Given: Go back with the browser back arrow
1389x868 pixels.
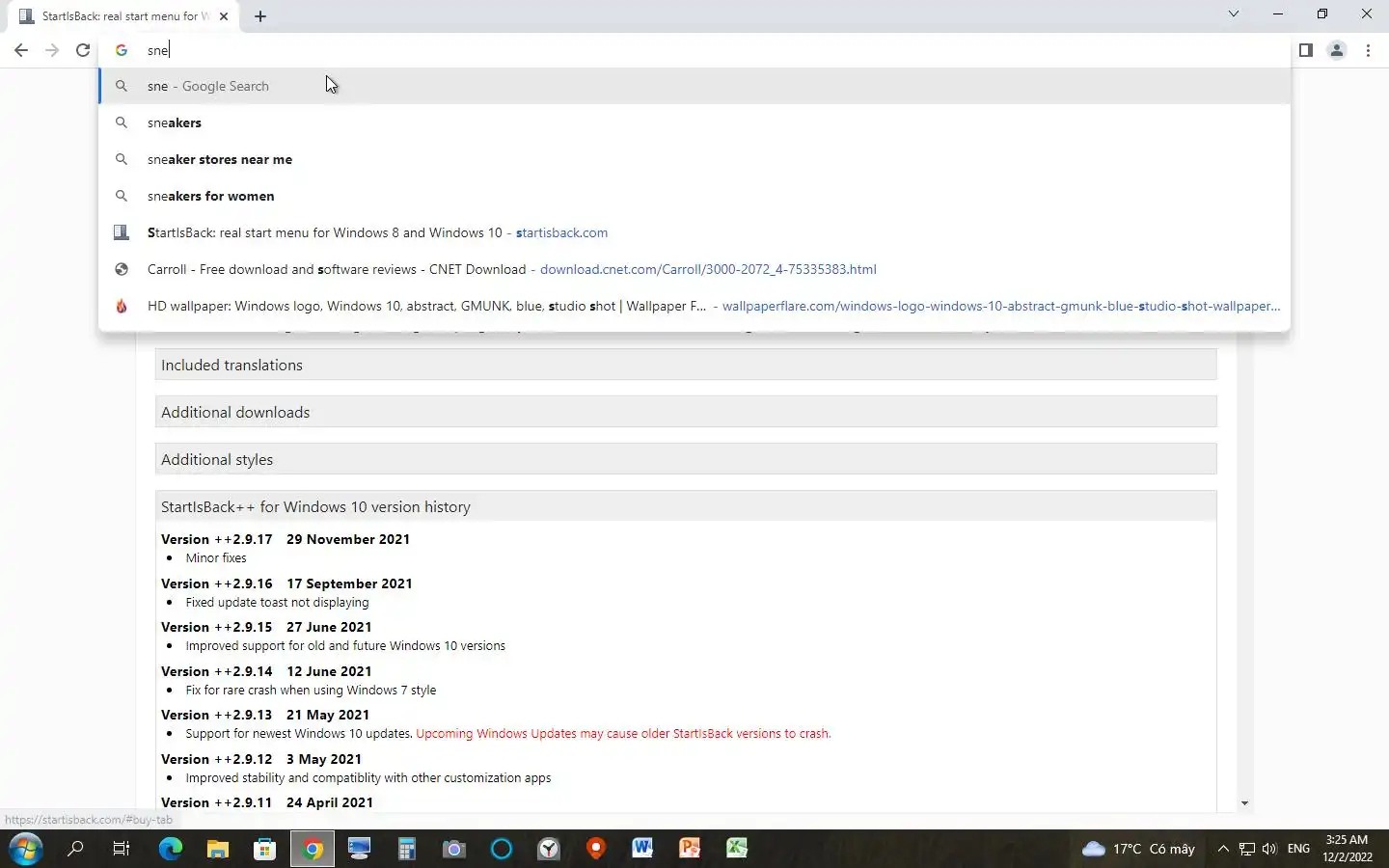Looking at the screenshot, I should click(x=21, y=50).
